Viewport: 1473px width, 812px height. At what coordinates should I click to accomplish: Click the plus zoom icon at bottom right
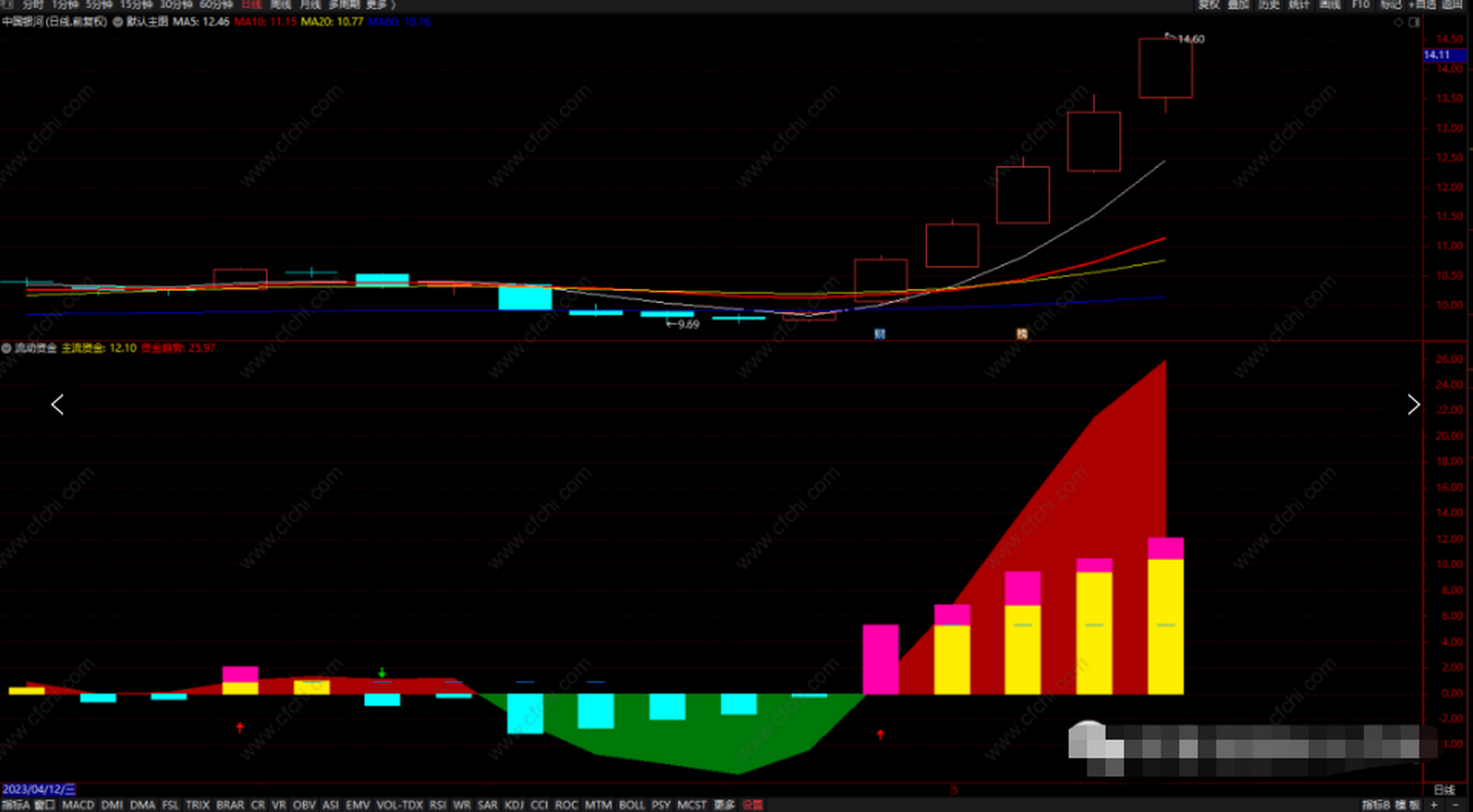tap(1434, 804)
